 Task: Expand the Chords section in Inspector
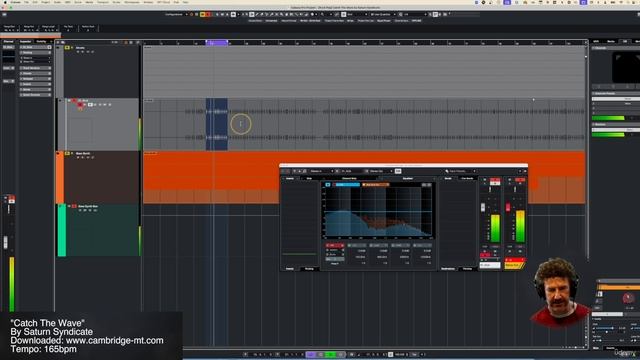tap(36, 73)
